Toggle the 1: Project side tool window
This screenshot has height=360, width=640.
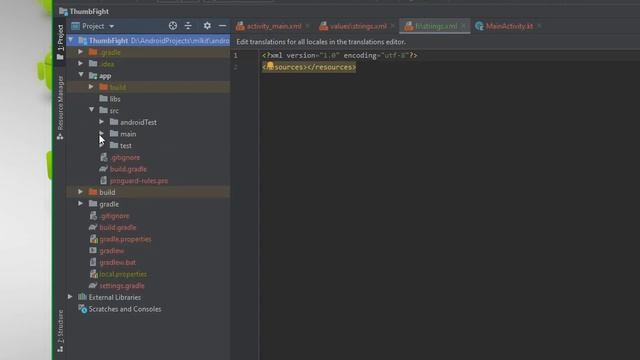pyautogui.click(x=60, y=42)
